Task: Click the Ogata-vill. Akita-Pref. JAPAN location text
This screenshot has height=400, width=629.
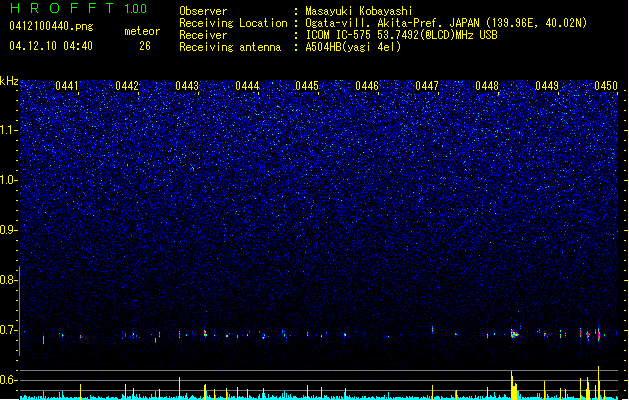Action: 446,23
